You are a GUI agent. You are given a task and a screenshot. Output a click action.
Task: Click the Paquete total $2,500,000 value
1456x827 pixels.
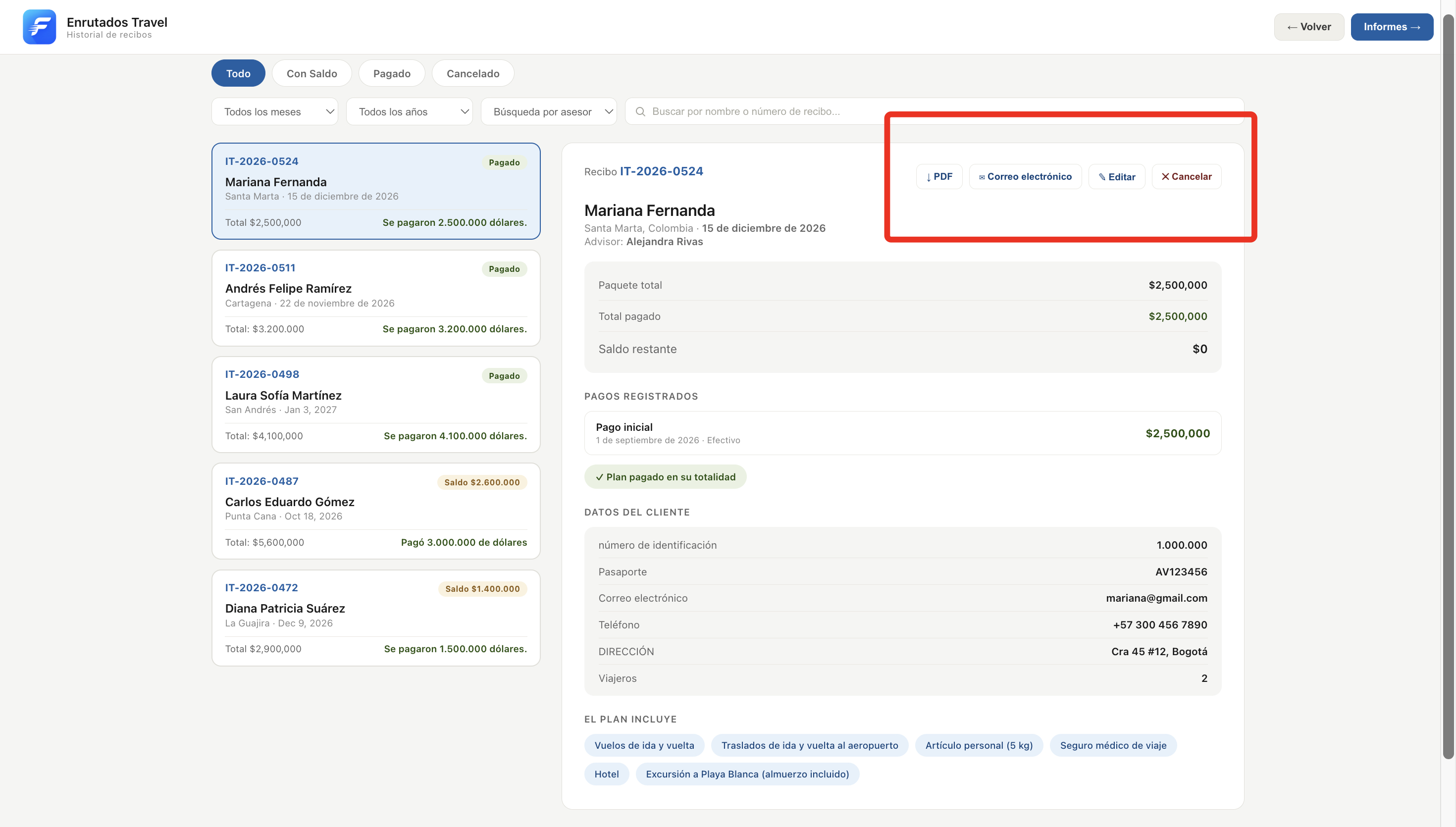pos(1178,285)
